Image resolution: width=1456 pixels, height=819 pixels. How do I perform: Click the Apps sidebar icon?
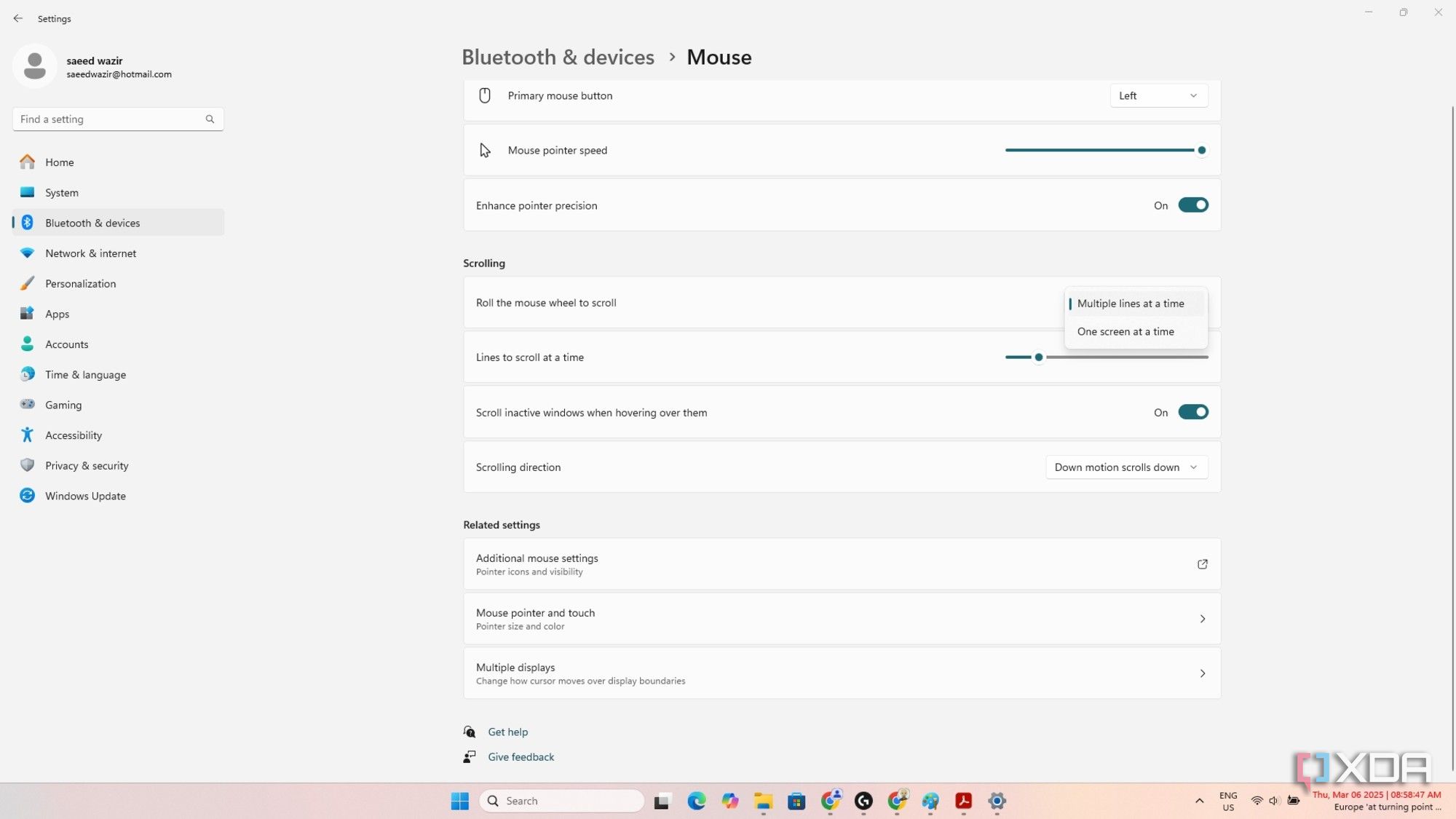pyautogui.click(x=27, y=314)
